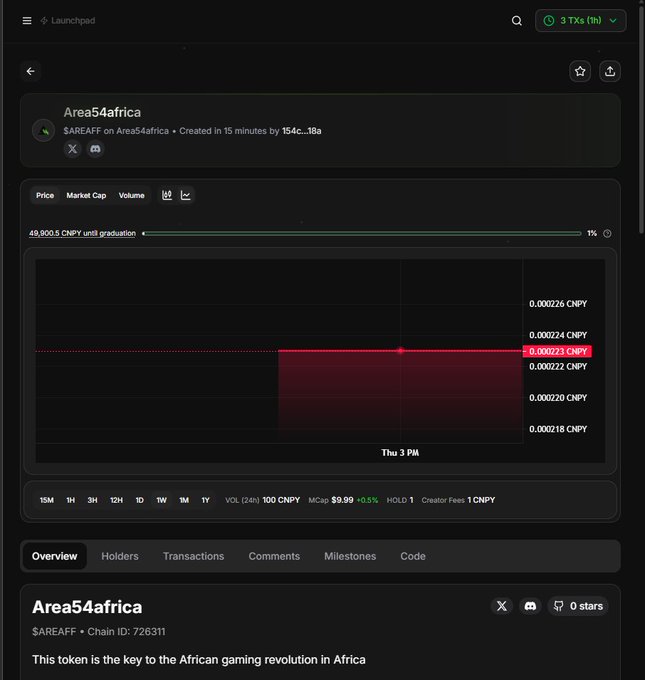
Task: Favorite the token with the star icon
Action: (x=580, y=71)
